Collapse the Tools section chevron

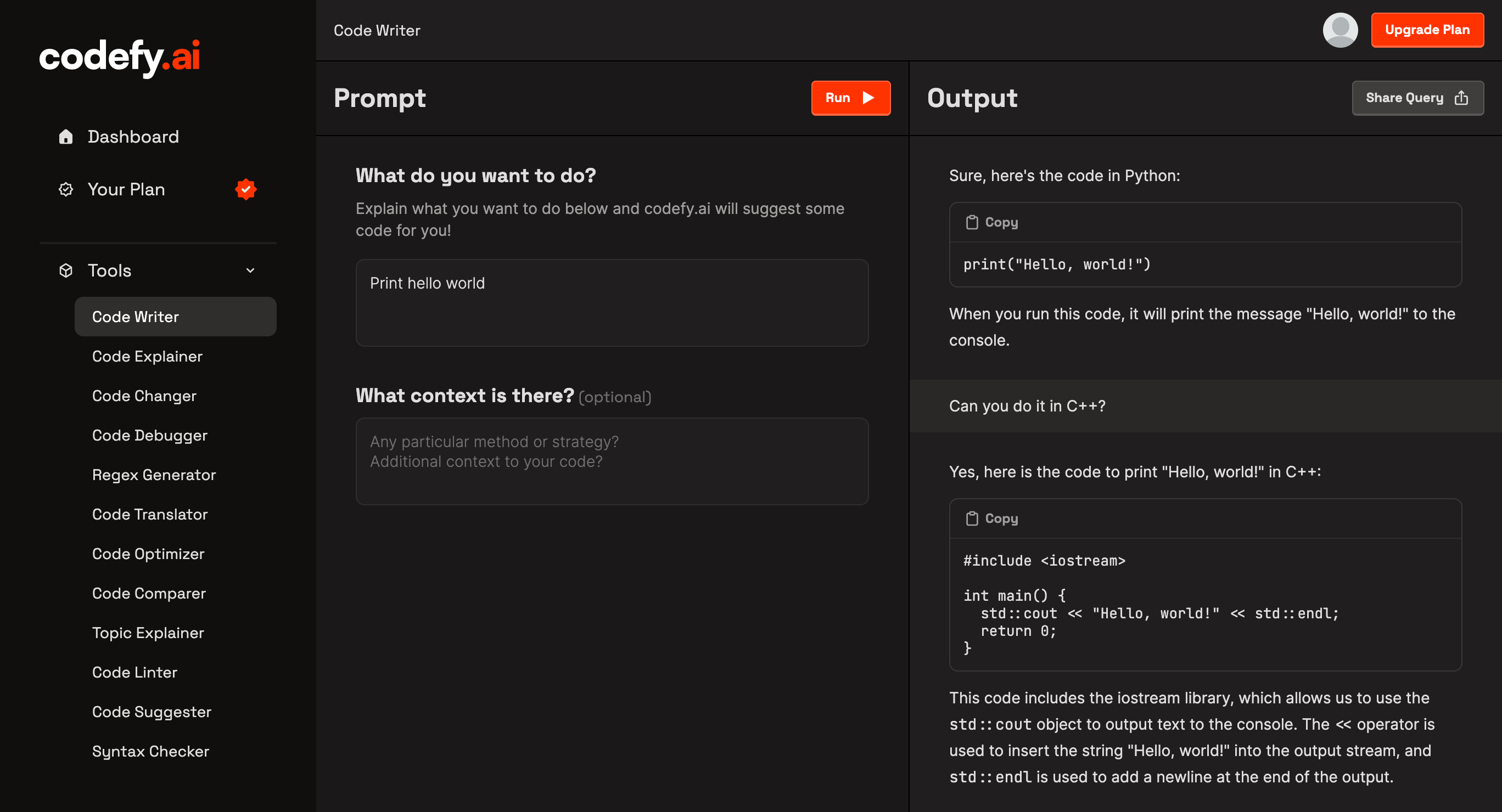pyautogui.click(x=250, y=270)
